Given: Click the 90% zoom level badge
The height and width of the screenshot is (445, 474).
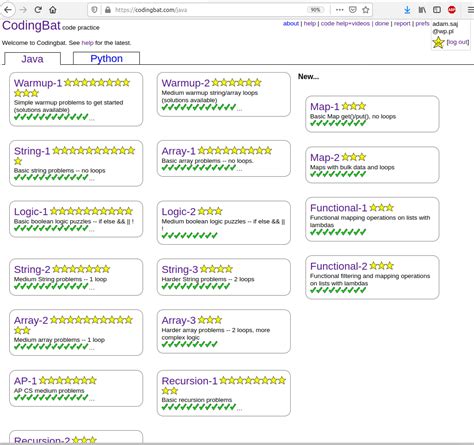Looking at the screenshot, I should pyautogui.click(x=315, y=10).
